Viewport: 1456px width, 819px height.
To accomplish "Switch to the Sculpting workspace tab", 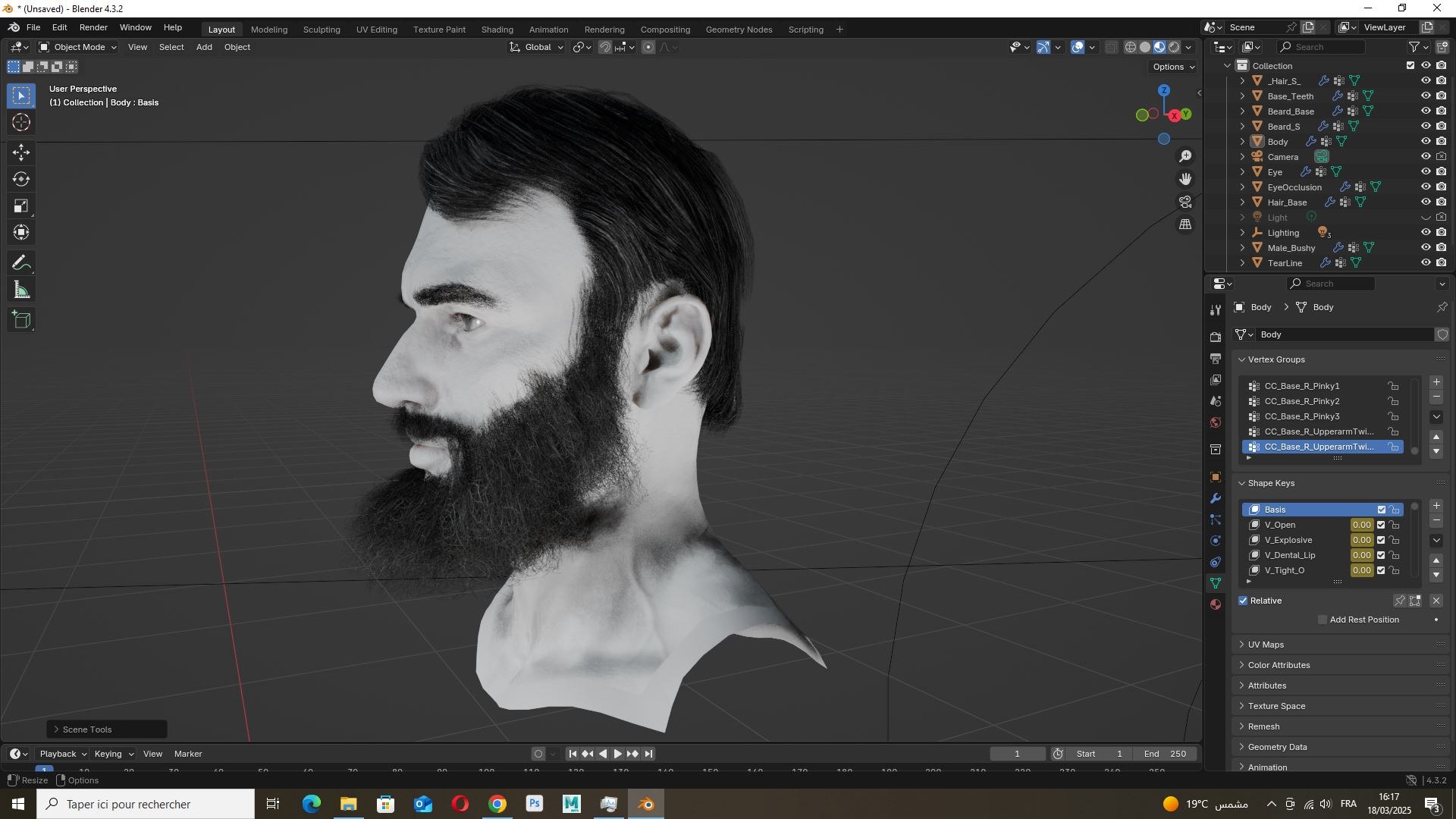I will tap(322, 30).
